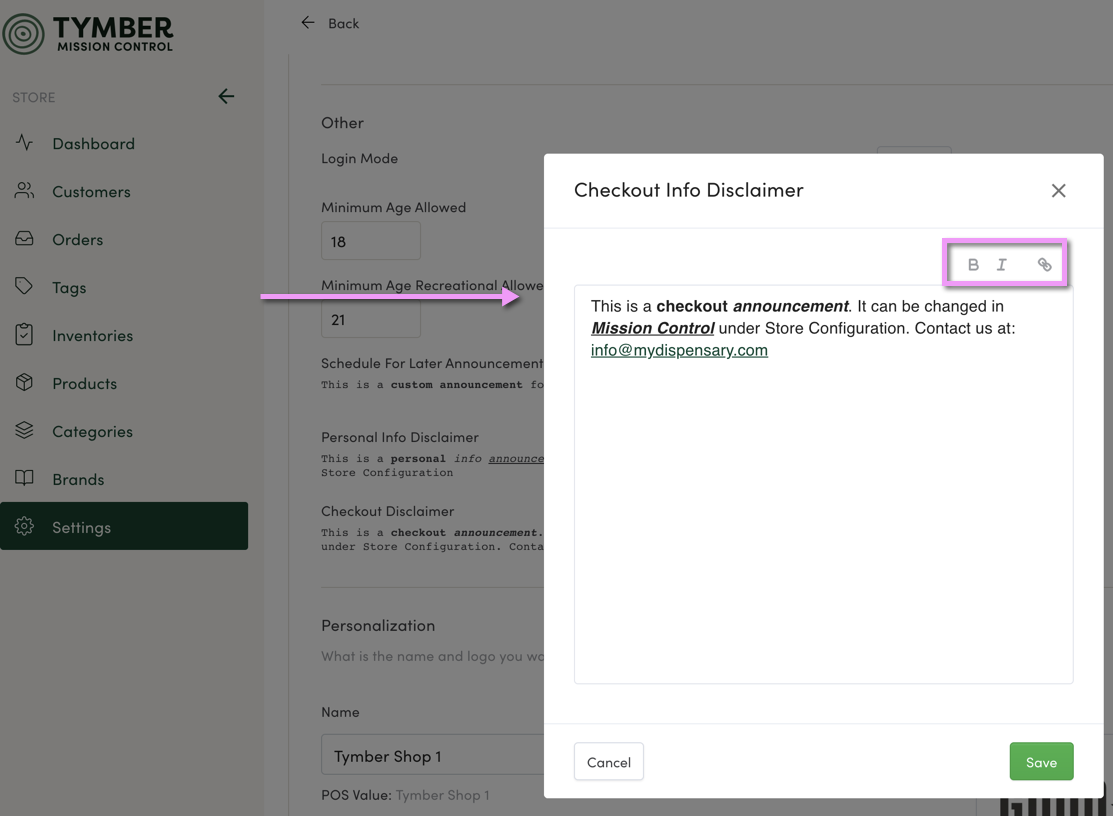Click the Tags label icon

[25, 287]
